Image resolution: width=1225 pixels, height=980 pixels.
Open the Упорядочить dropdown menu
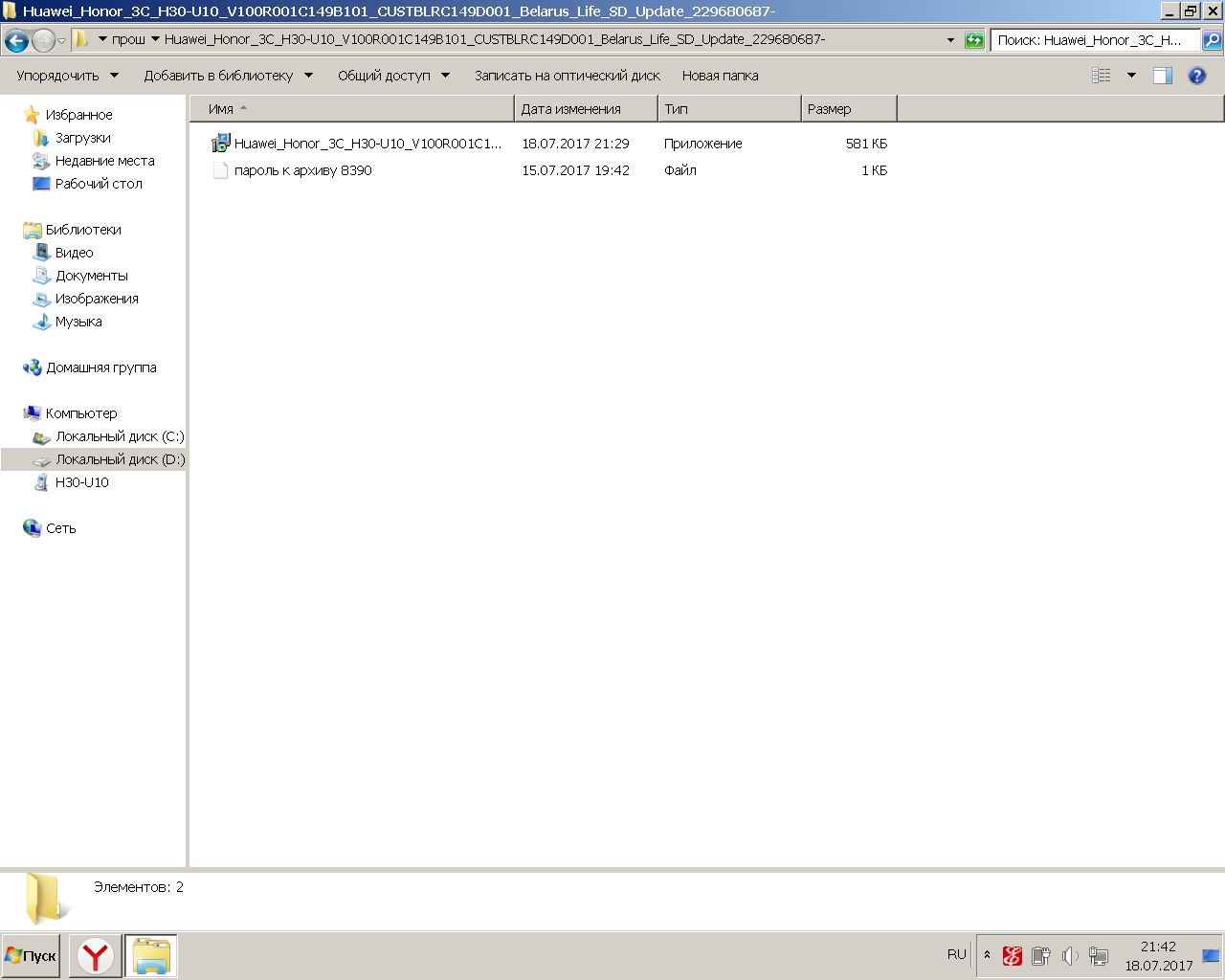pos(67,76)
